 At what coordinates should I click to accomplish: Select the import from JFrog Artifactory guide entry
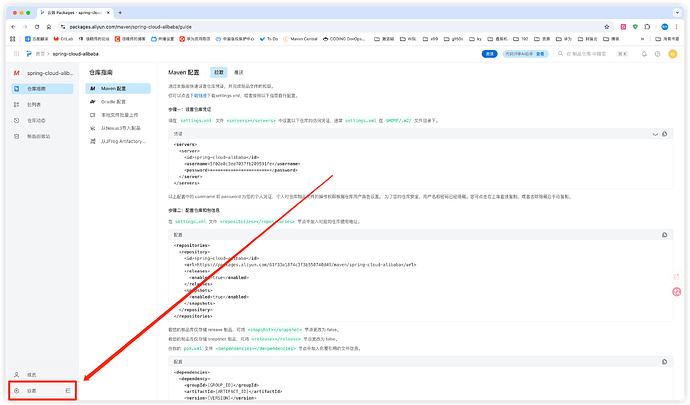[x=118, y=141]
